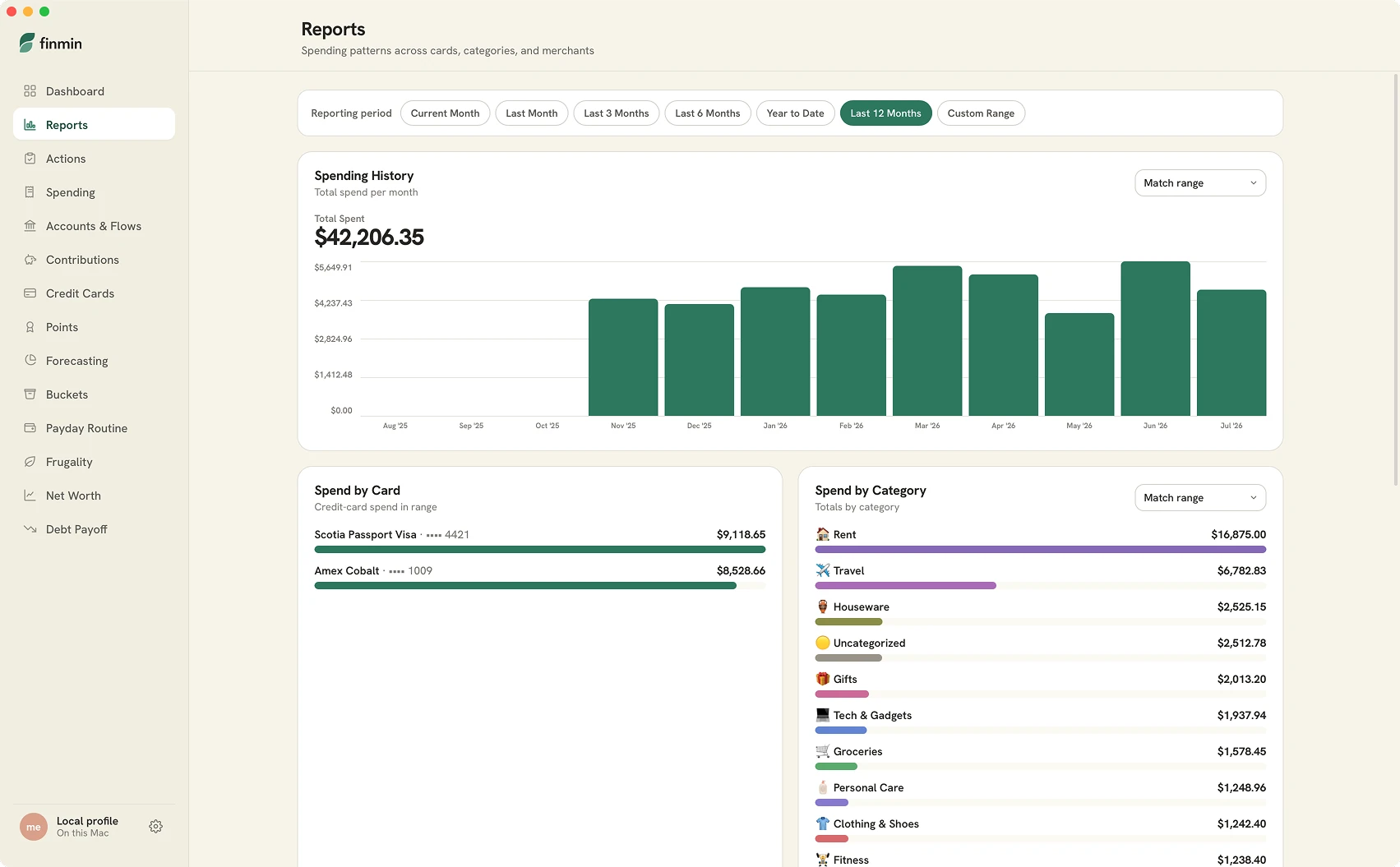The image size is (1400, 867).
Task: Click the Rent house emoji icon
Action: [822, 534]
